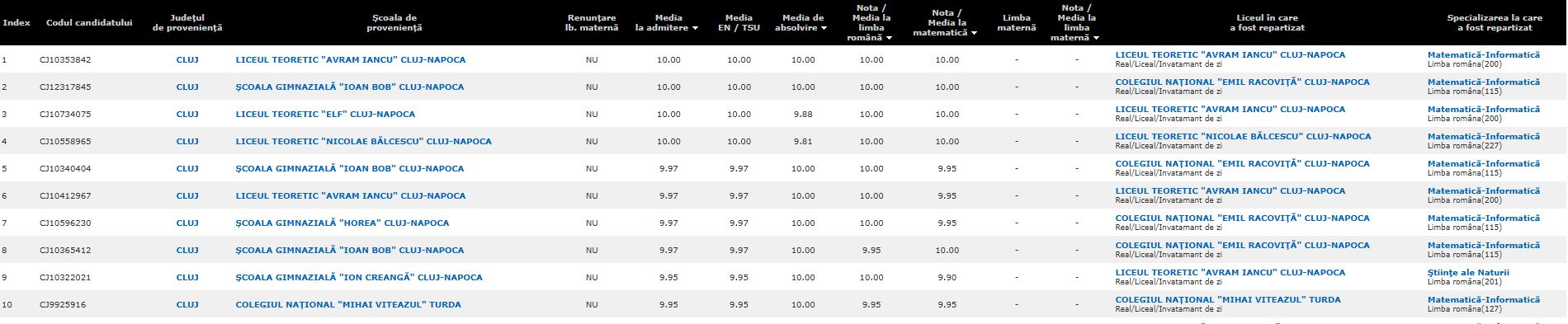Viewport: 1568px width, 324px height.
Task: Open Colegiul Național "Mihai Viteazul" Turda origin school
Action: coord(348,304)
